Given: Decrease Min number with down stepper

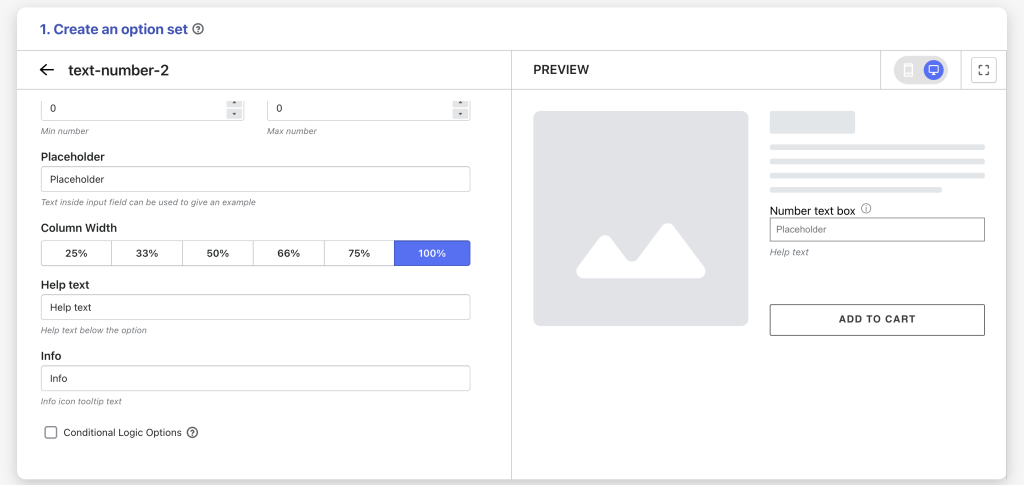Looking at the screenshot, I should (234, 114).
